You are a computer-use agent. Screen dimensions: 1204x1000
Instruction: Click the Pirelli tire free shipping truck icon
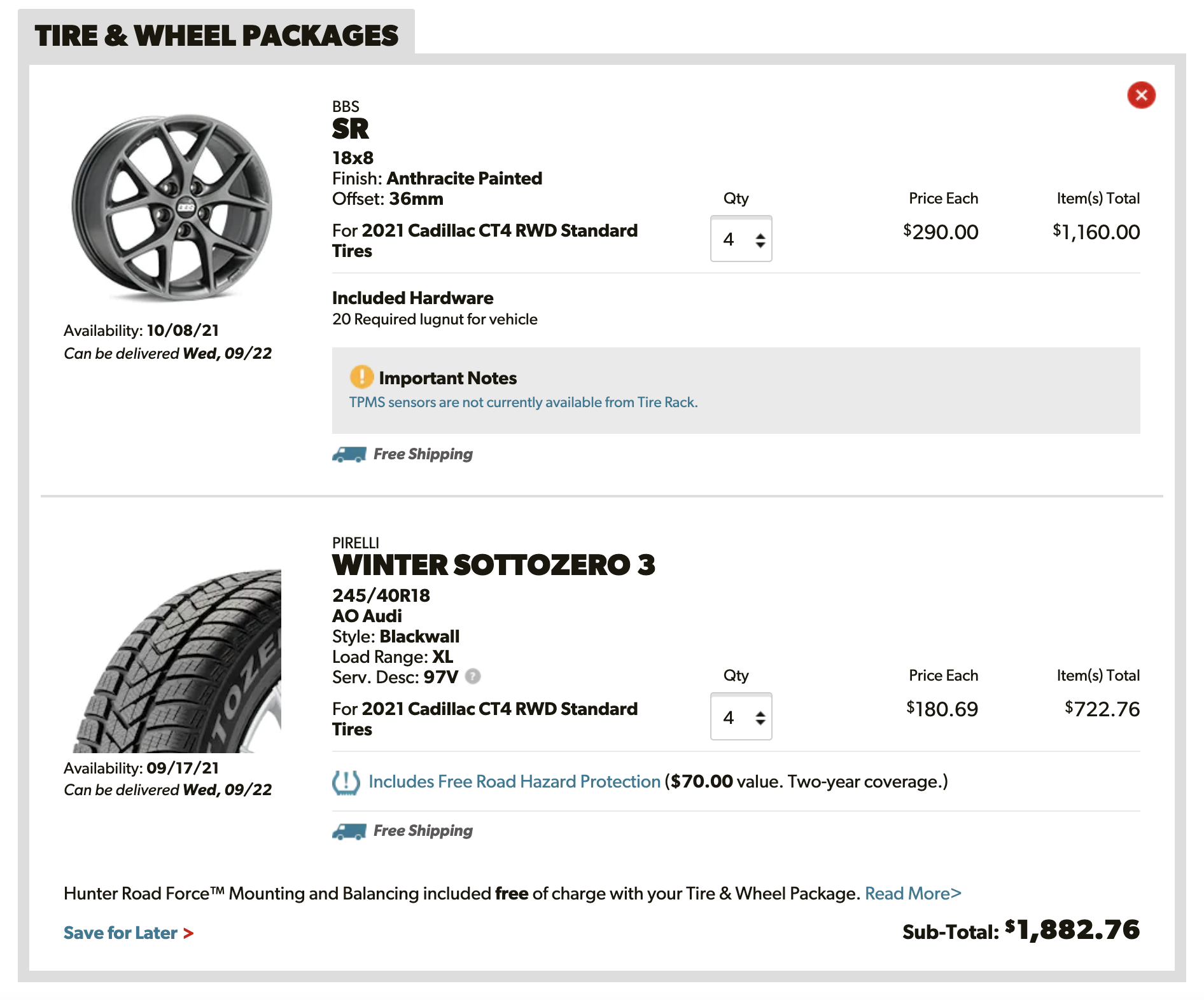pyautogui.click(x=349, y=831)
